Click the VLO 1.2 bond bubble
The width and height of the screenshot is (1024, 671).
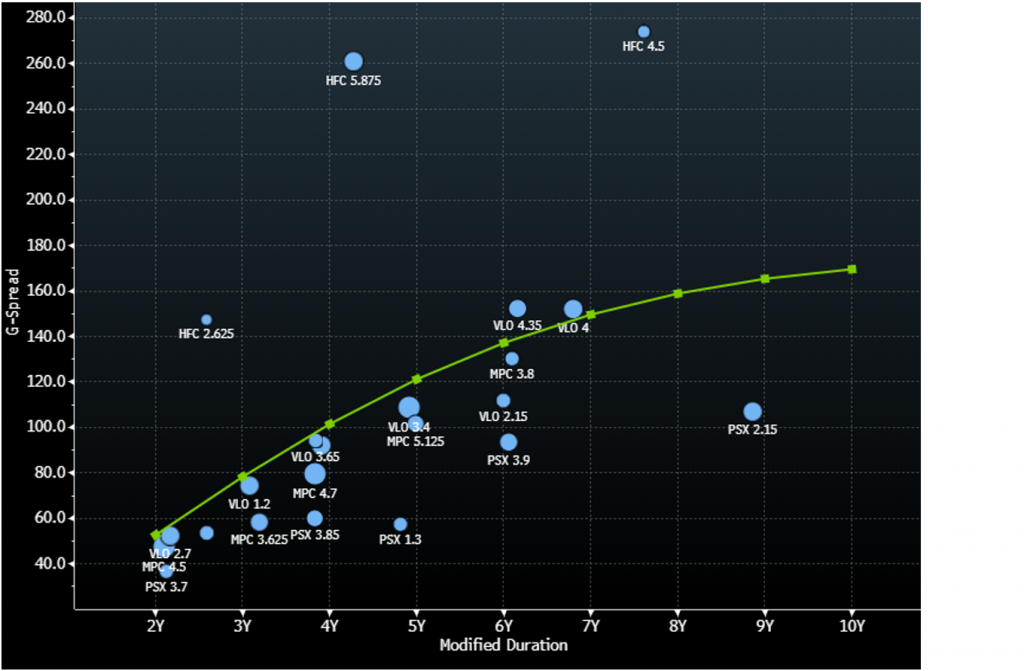coord(249,486)
